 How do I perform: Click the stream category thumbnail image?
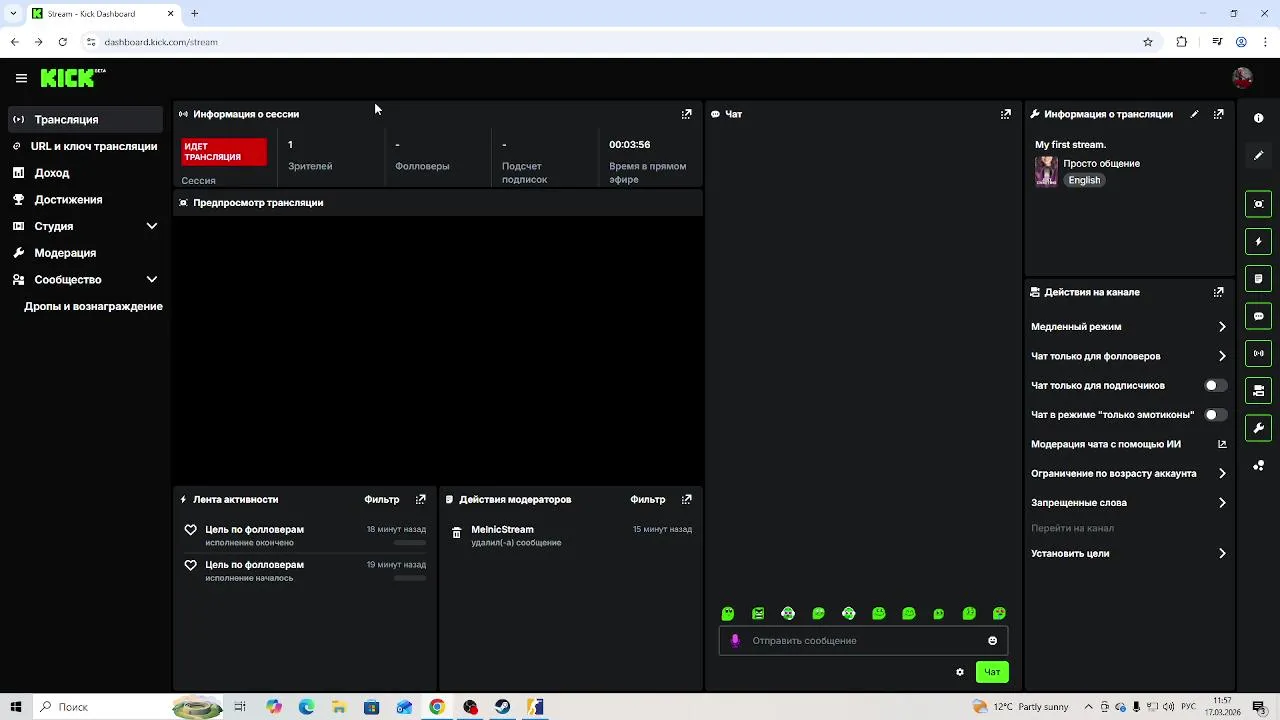(x=1046, y=171)
